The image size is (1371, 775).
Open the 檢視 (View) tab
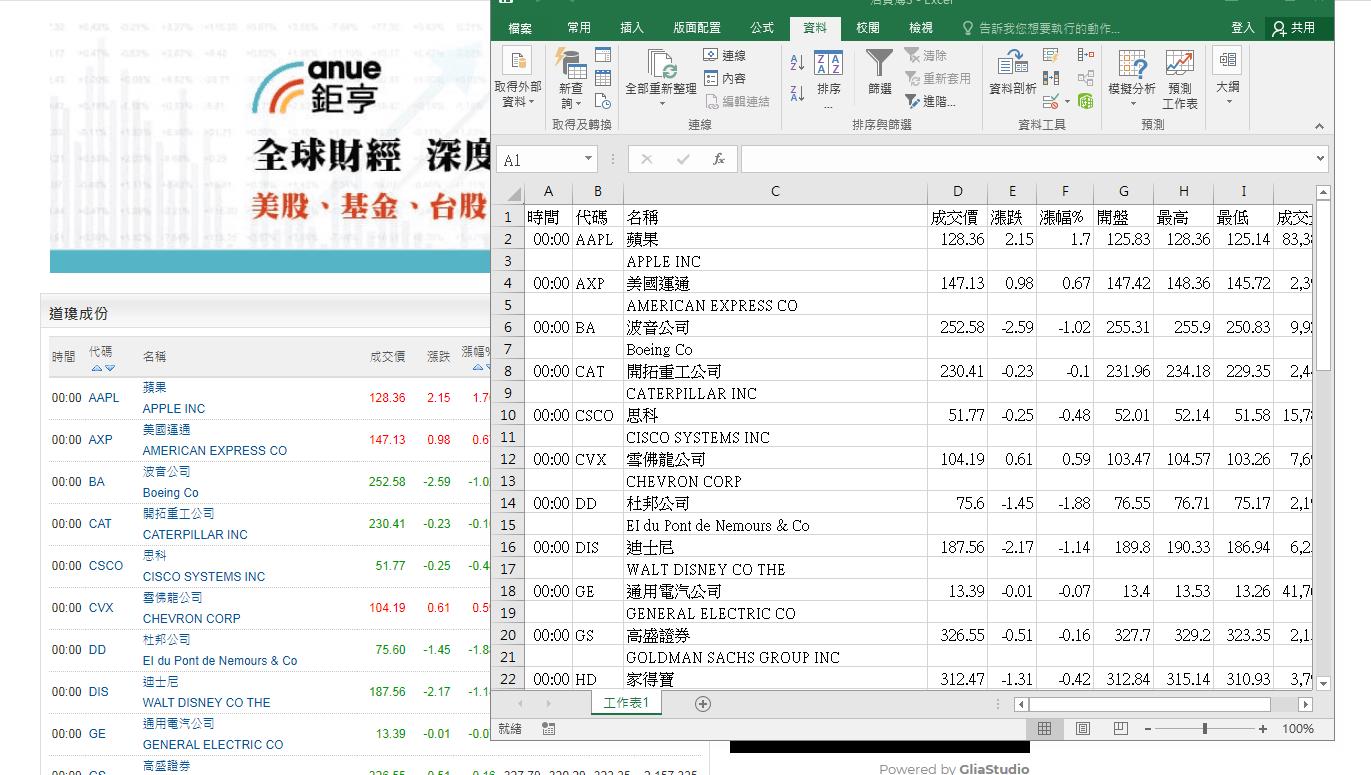click(x=921, y=28)
